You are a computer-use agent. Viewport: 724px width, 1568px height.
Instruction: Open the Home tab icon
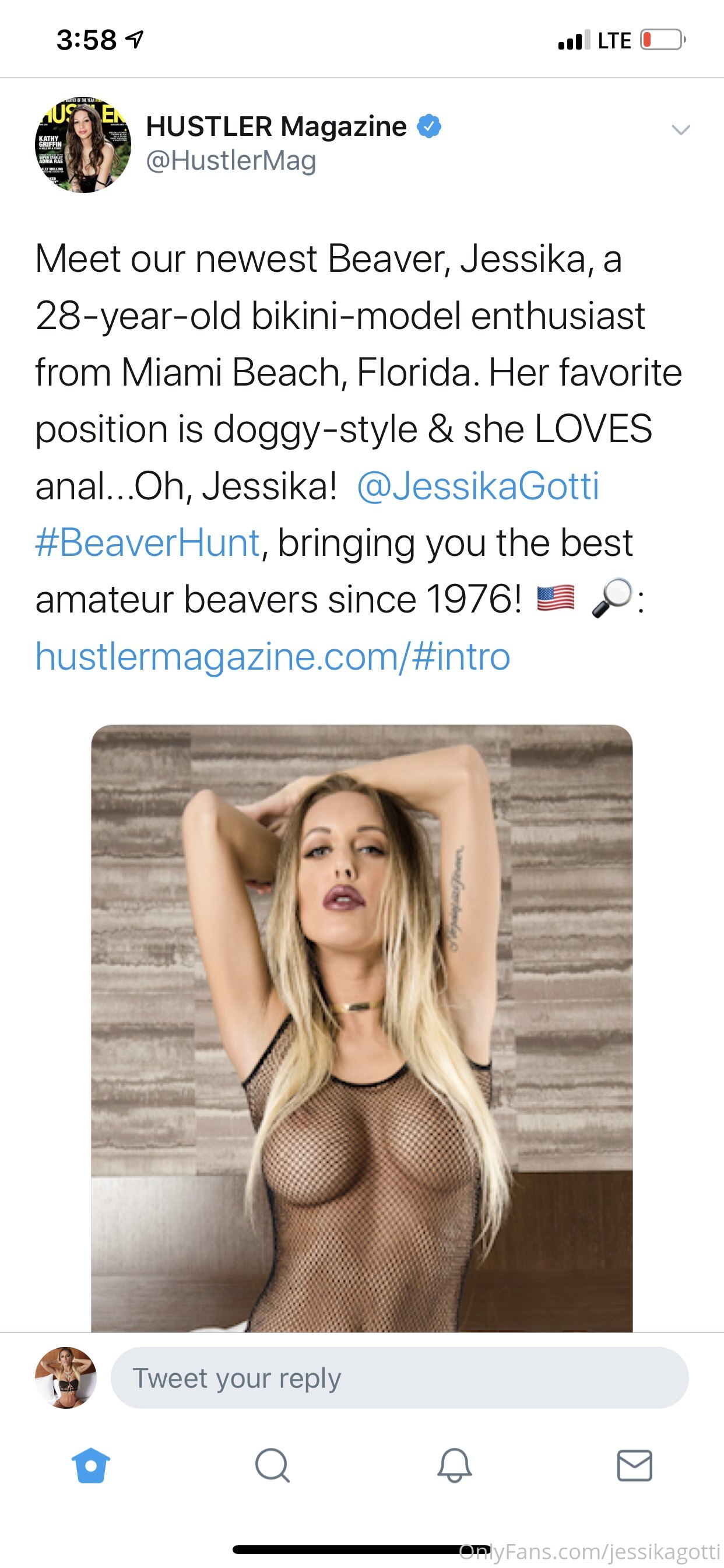click(x=91, y=1465)
